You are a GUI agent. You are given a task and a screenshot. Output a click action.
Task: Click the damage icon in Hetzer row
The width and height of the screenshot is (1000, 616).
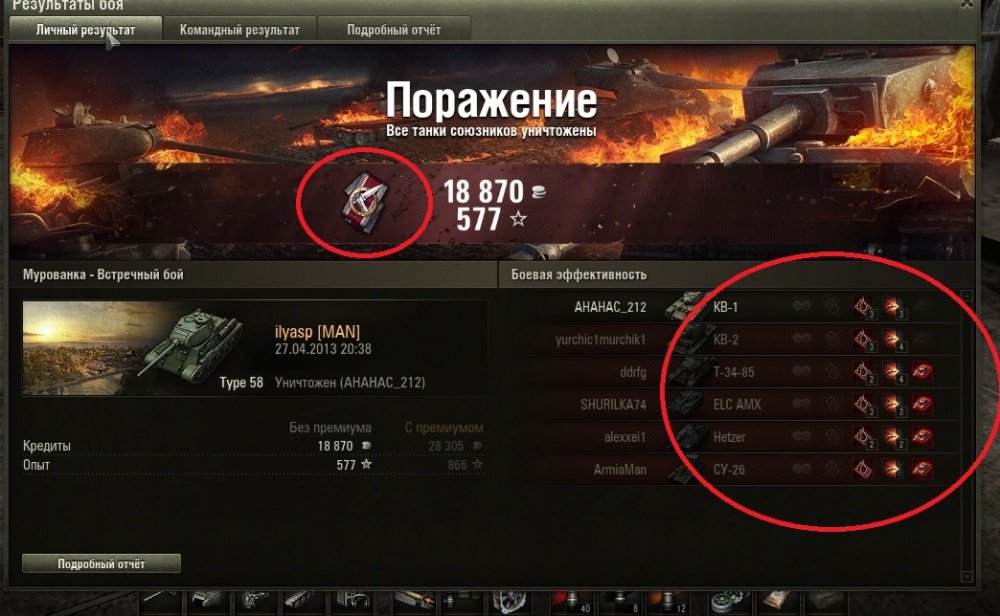pos(893,437)
